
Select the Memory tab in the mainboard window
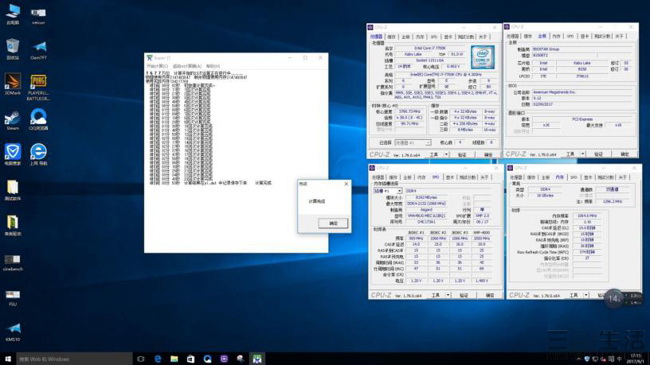[x=556, y=36]
